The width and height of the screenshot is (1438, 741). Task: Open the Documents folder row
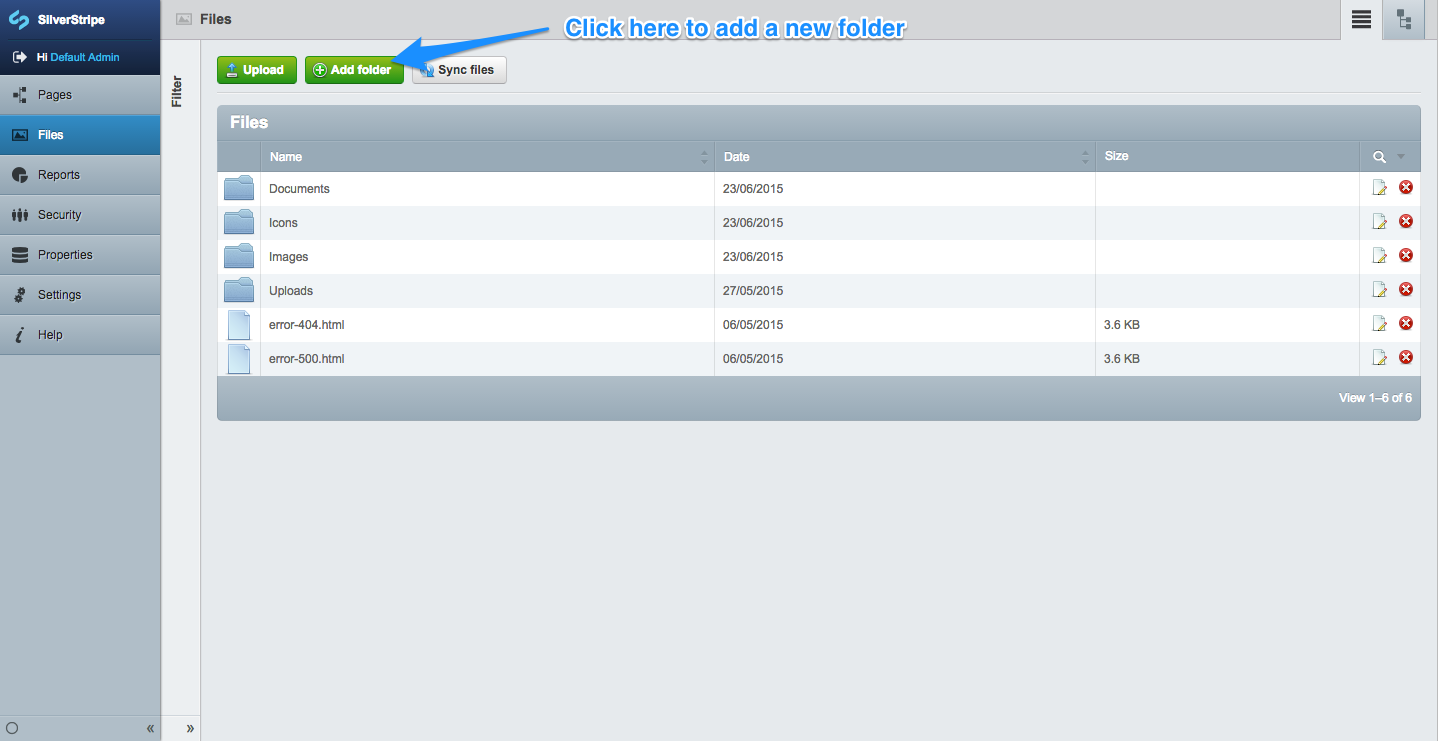299,188
